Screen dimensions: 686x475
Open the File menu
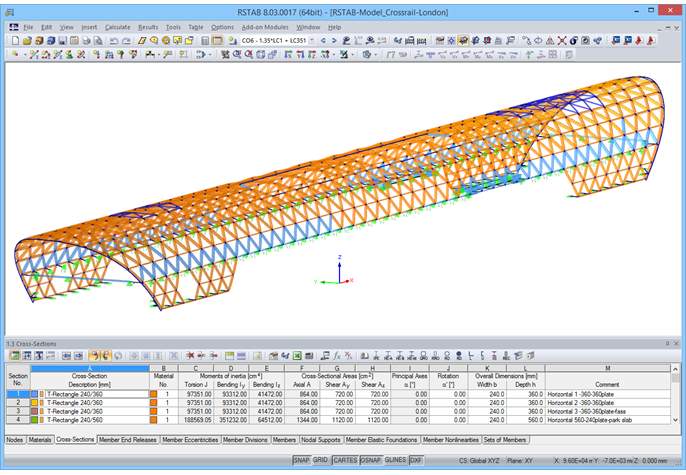pyautogui.click(x=28, y=27)
